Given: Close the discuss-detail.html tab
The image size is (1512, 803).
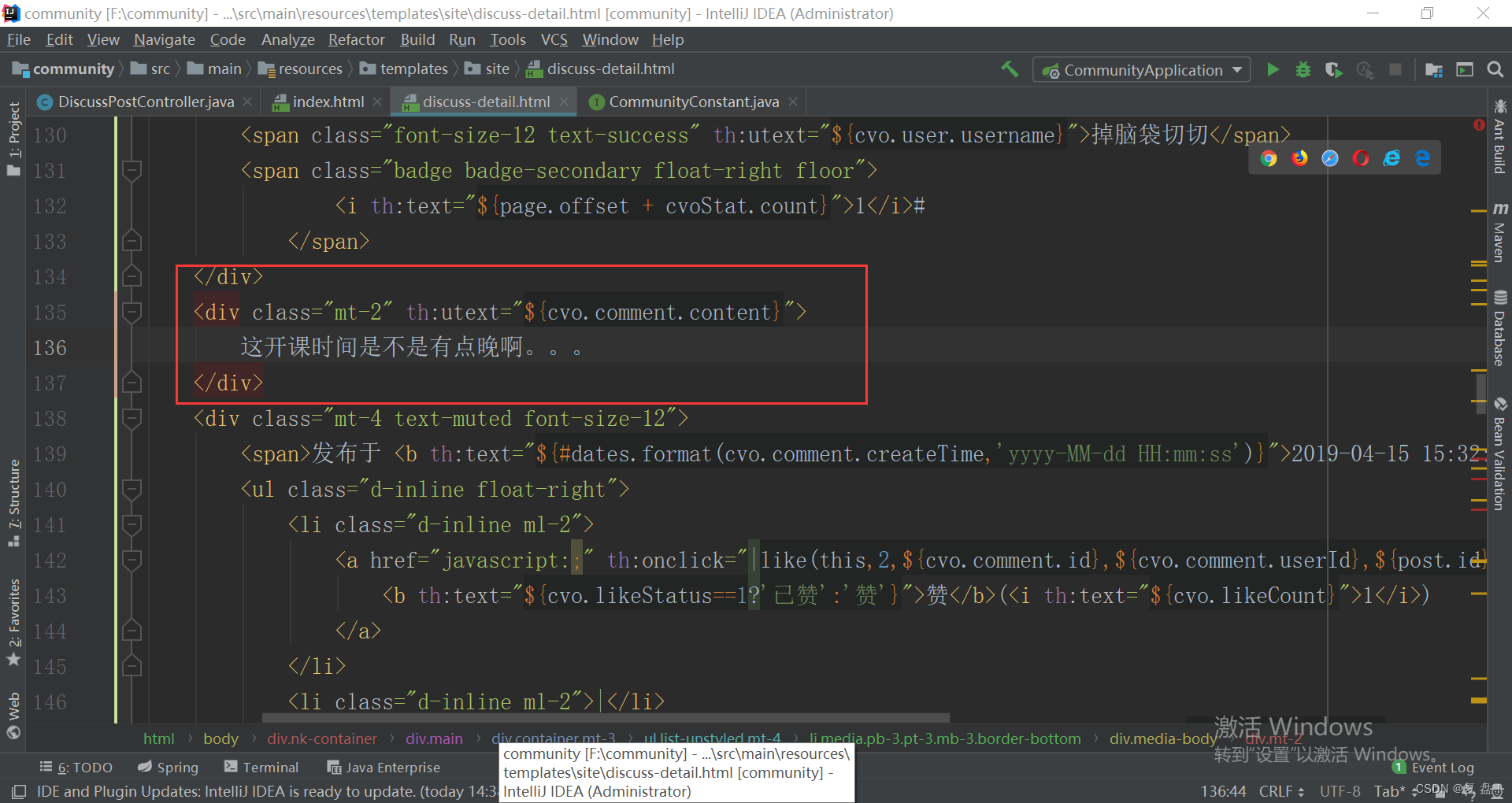Looking at the screenshot, I should point(564,102).
